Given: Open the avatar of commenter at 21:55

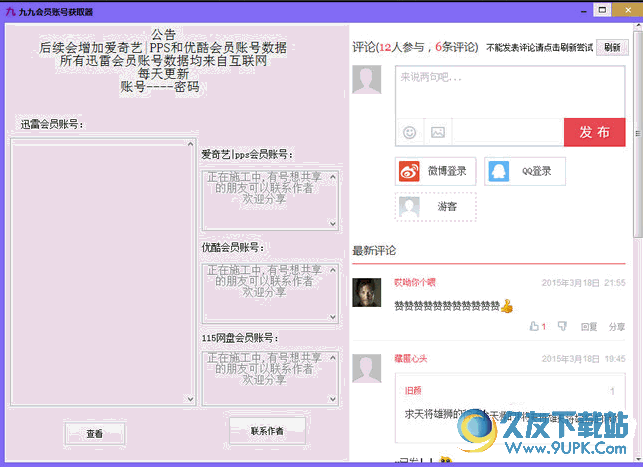Looking at the screenshot, I should 367,292.
